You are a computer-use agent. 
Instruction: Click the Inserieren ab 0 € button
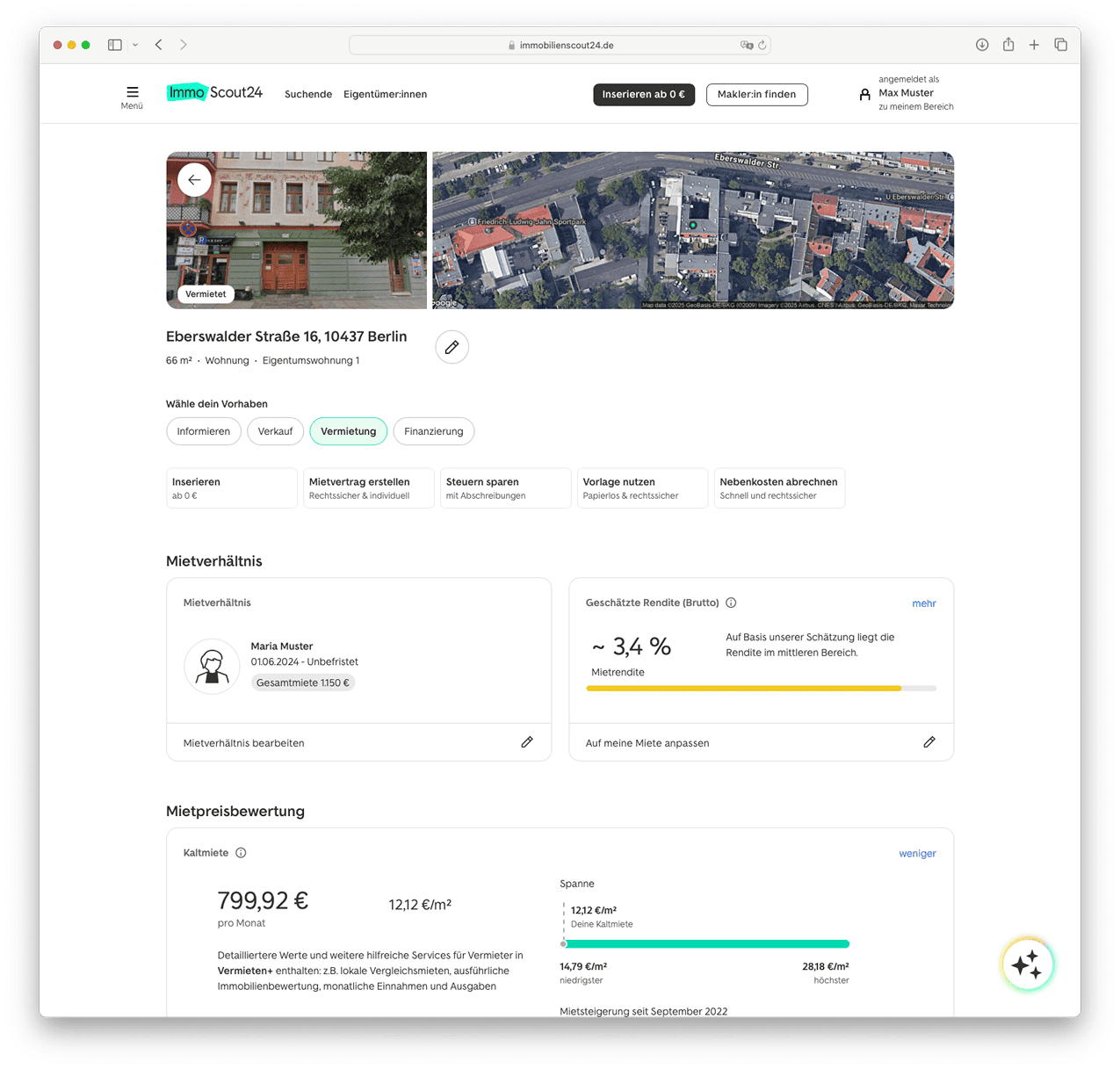(644, 95)
